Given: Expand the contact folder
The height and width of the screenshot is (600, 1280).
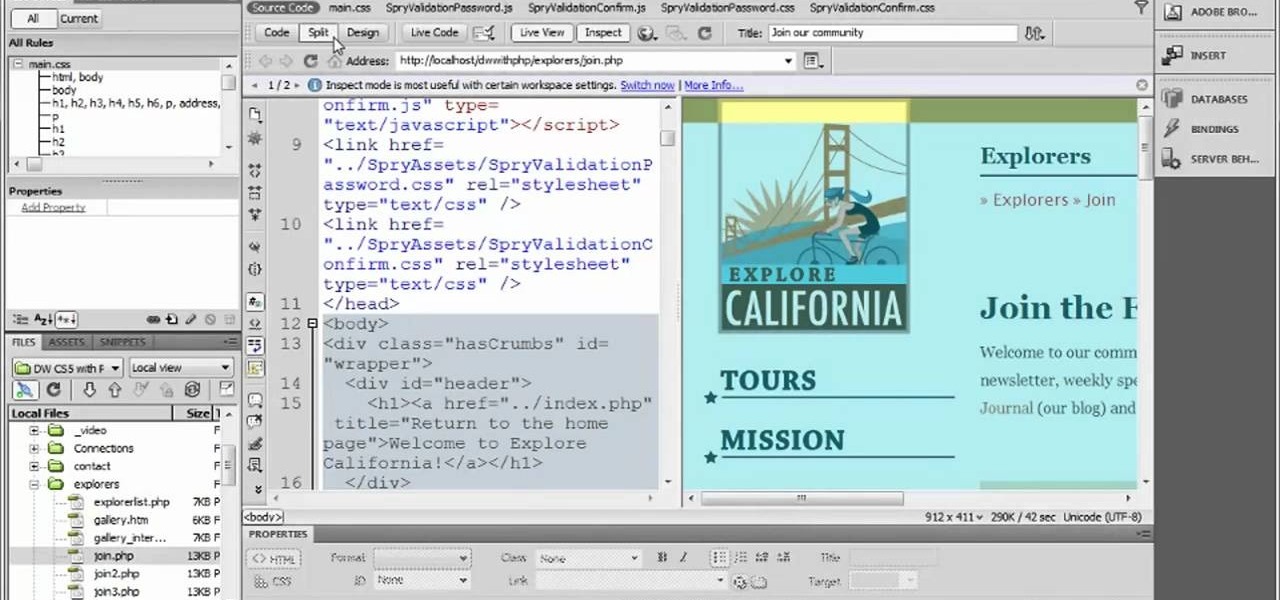Looking at the screenshot, I should [34, 467].
